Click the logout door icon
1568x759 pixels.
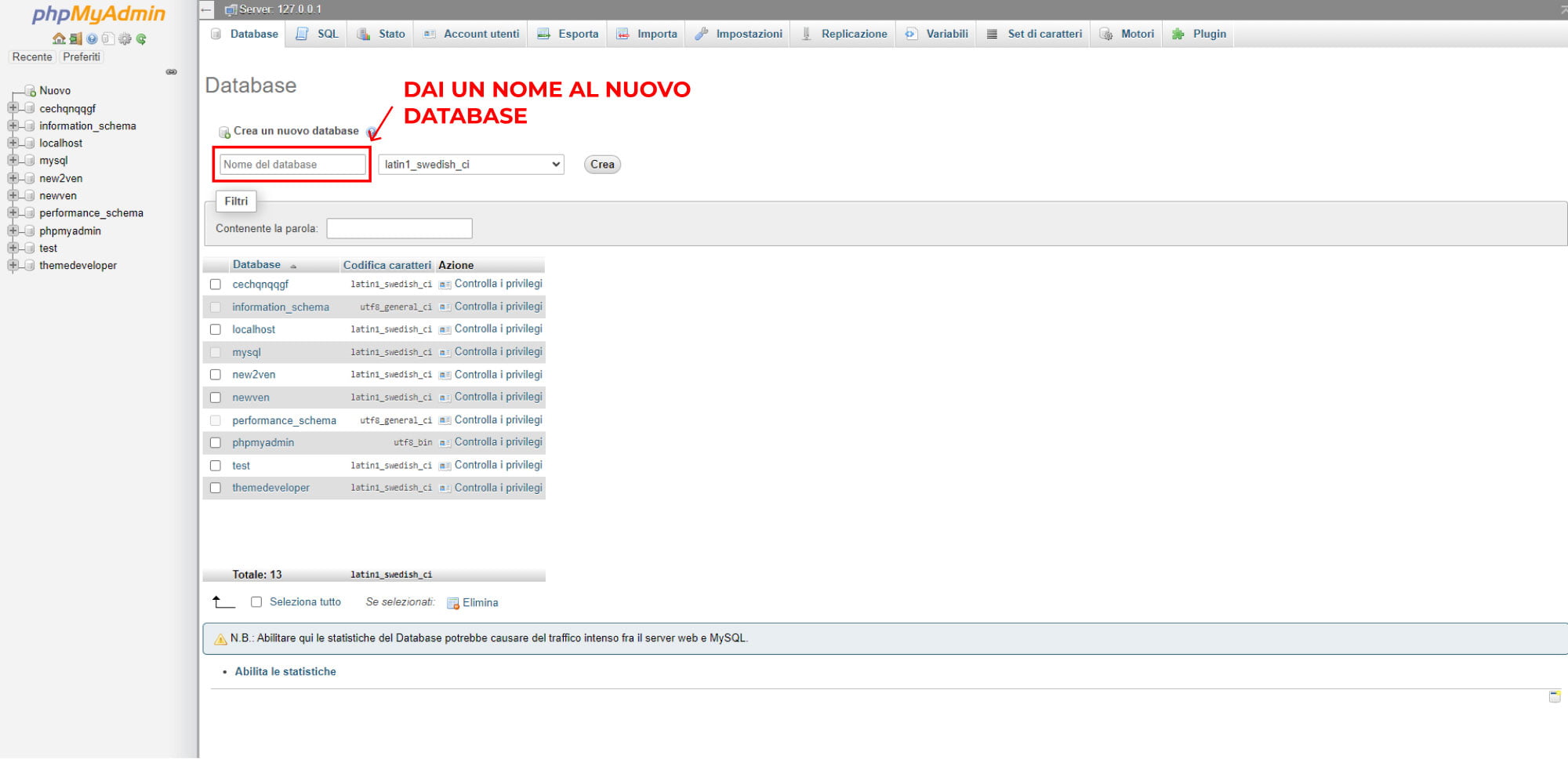pyautogui.click(x=75, y=38)
